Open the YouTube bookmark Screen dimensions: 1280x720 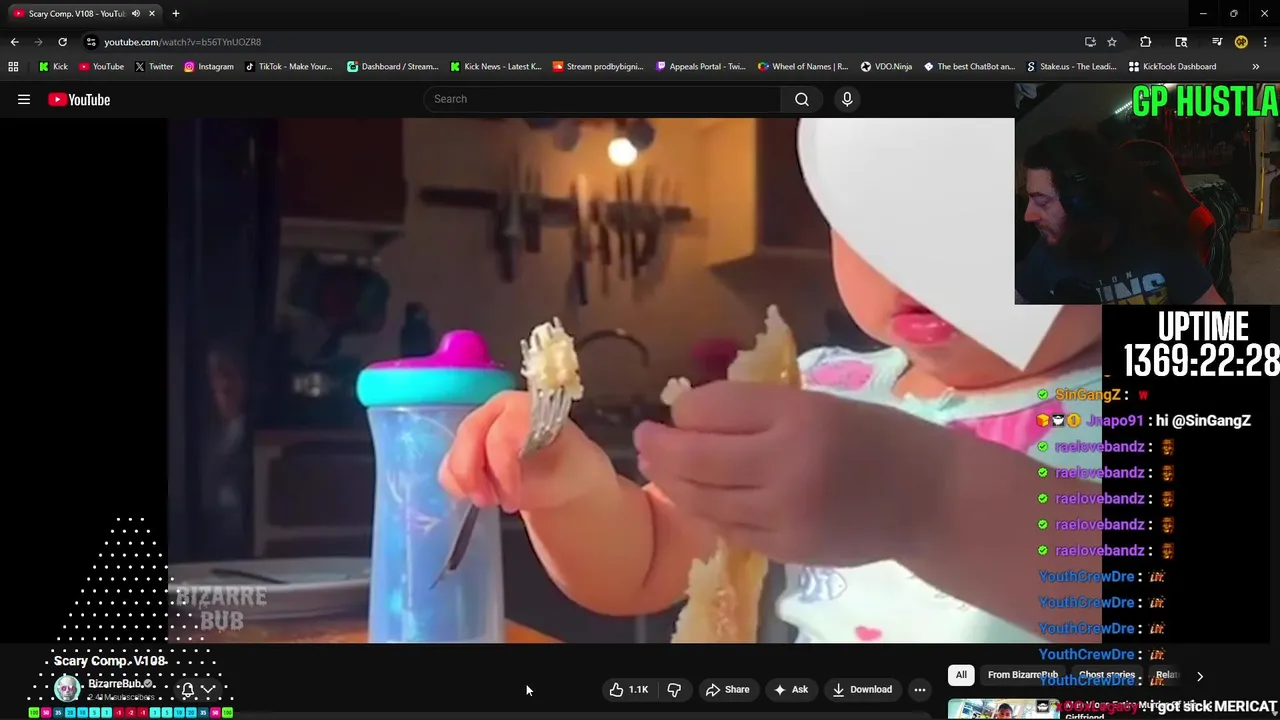click(x=101, y=67)
